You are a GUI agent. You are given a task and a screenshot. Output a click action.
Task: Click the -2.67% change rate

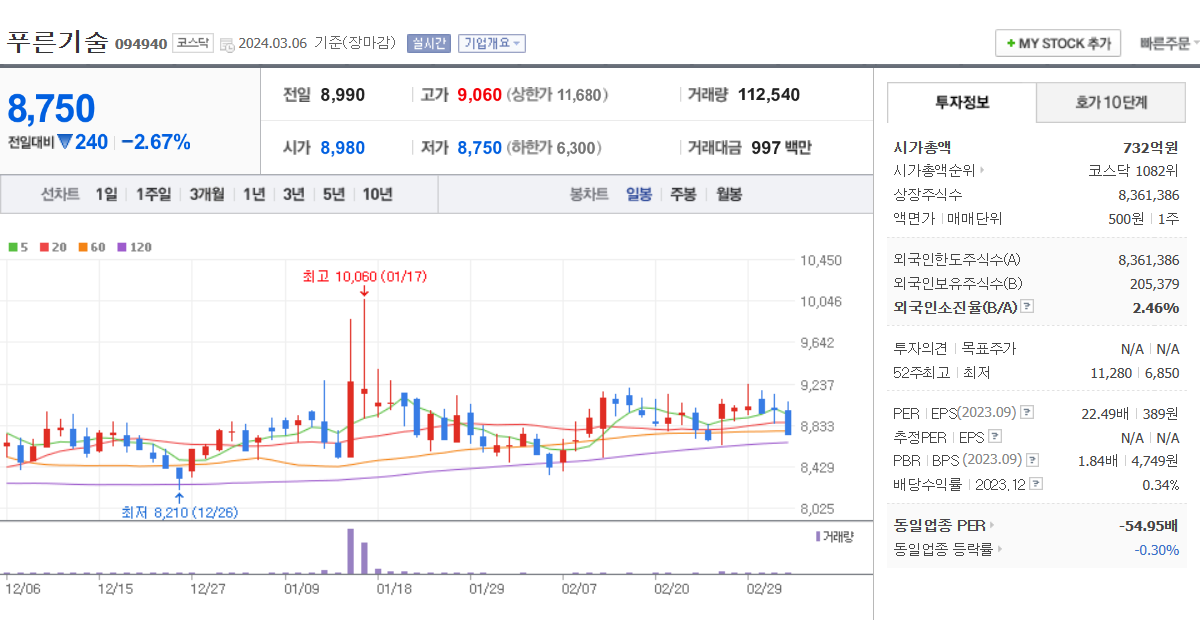click(156, 142)
